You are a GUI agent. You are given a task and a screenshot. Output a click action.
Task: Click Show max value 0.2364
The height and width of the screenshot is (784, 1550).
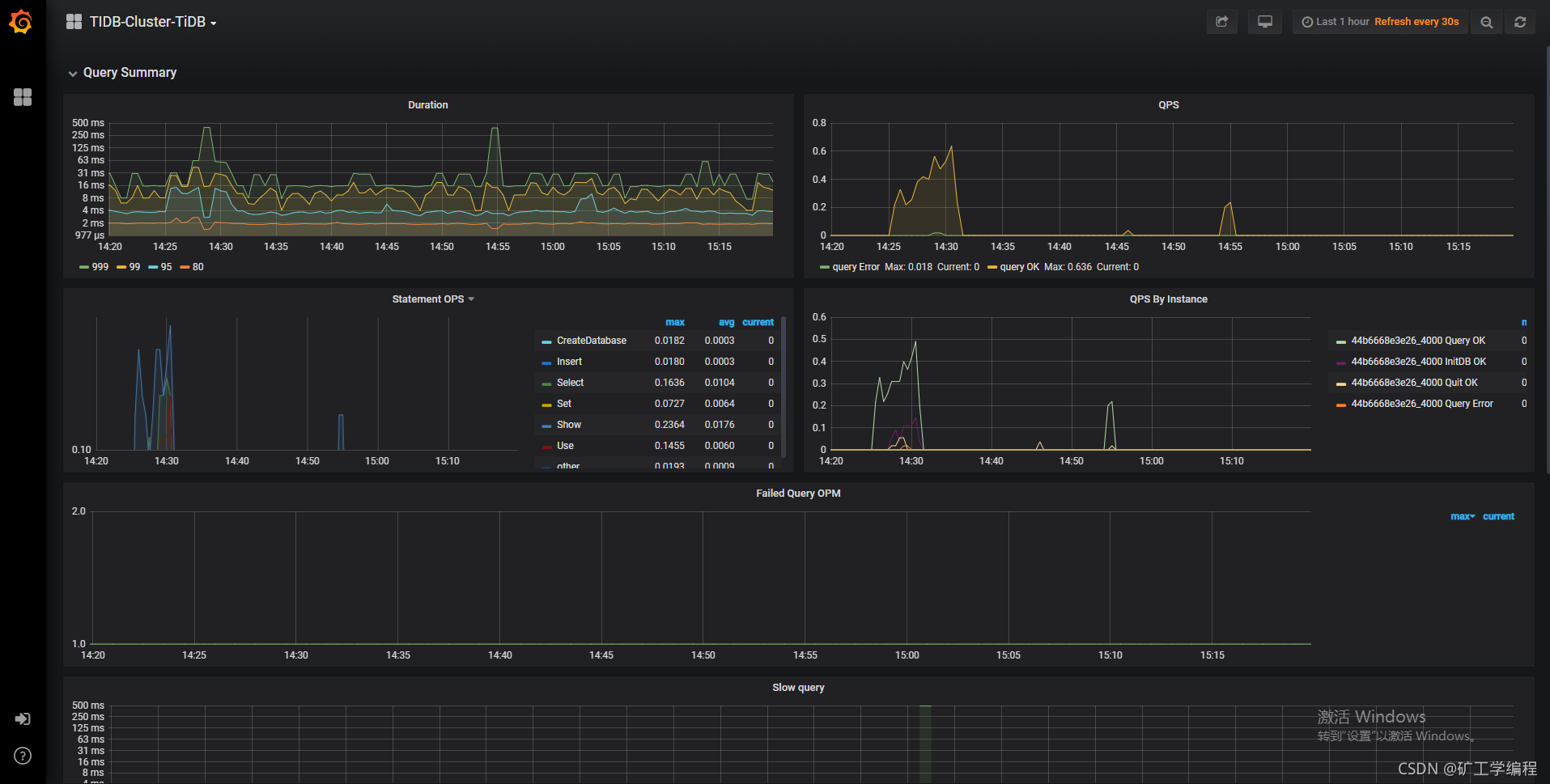pyautogui.click(x=669, y=425)
